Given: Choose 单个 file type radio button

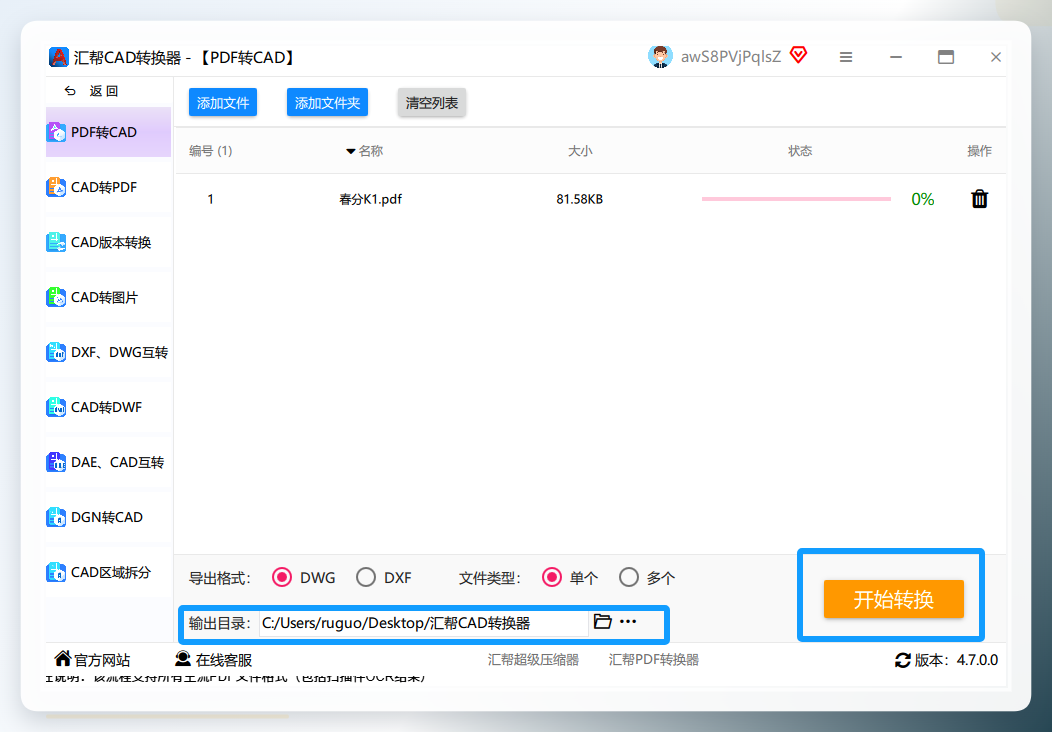Looking at the screenshot, I should (x=551, y=577).
